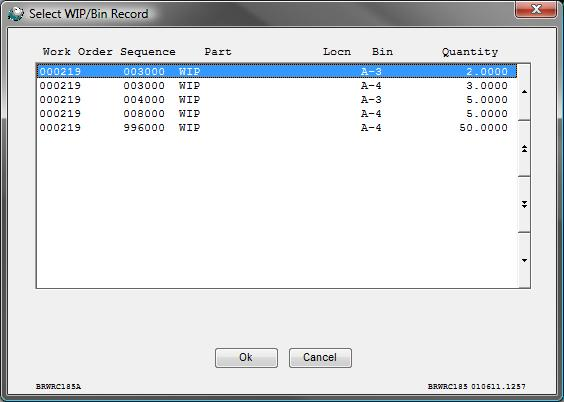
Task: Click the 2.0000 quantity in highlighted row
Action: pos(487,72)
